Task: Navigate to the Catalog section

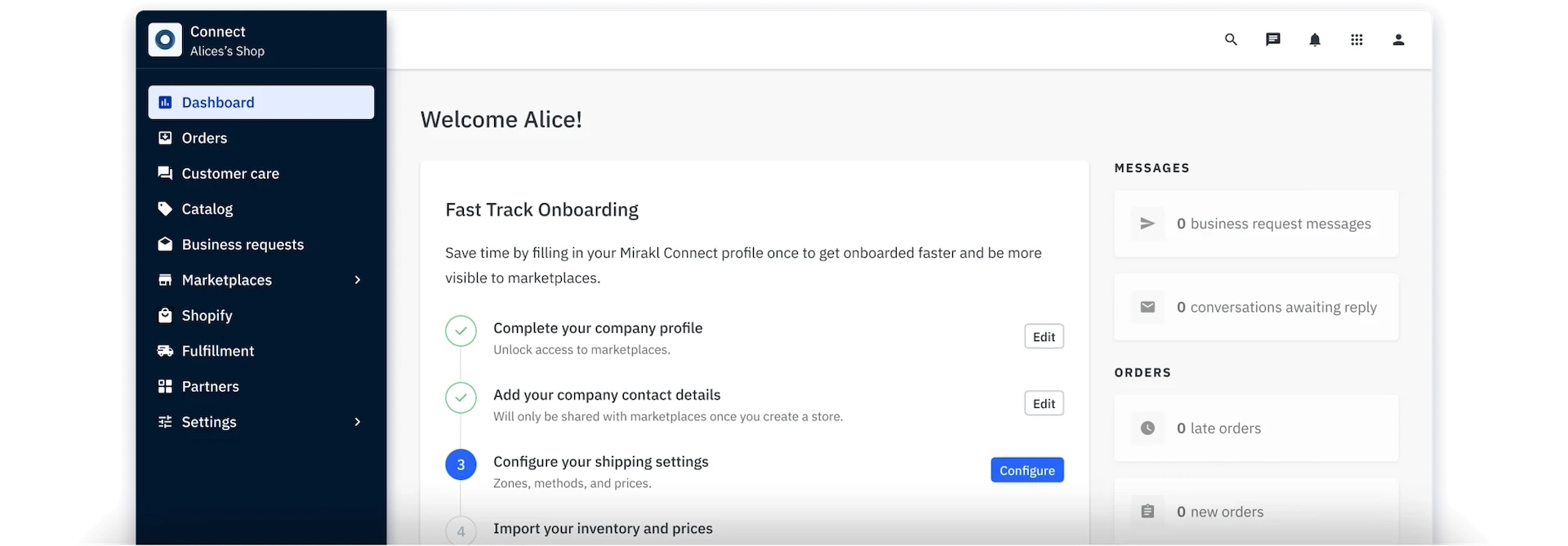Action: (207, 209)
